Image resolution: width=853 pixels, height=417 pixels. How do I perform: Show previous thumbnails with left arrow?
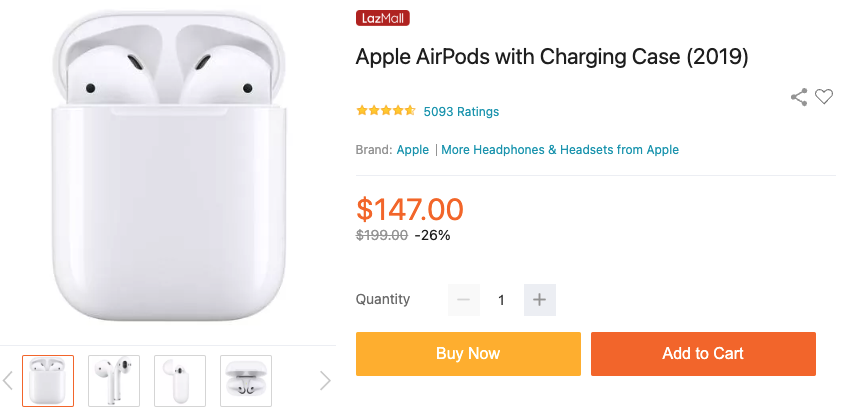pos(8,381)
